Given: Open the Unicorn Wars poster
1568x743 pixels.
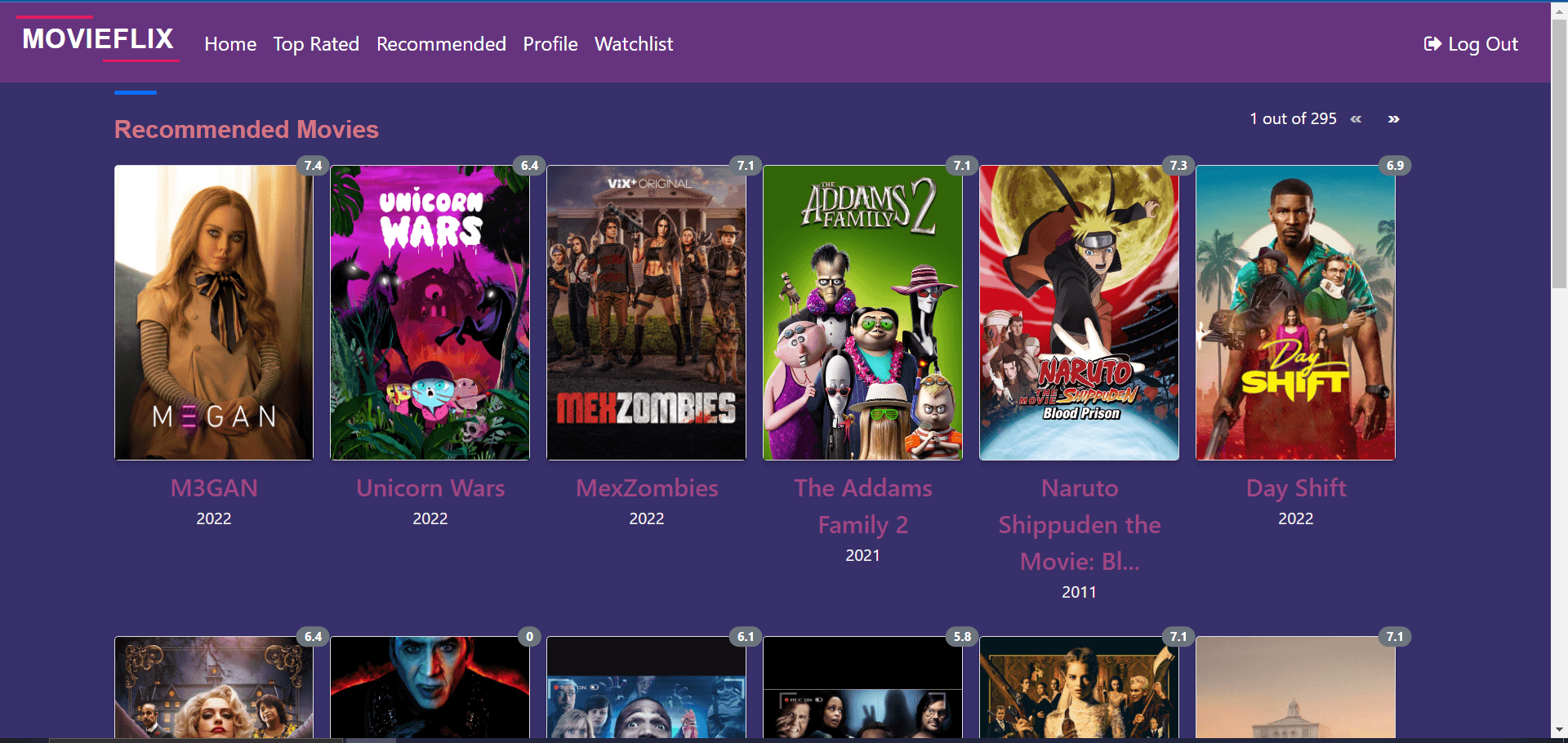Looking at the screenshot, I should pos(430,313).
